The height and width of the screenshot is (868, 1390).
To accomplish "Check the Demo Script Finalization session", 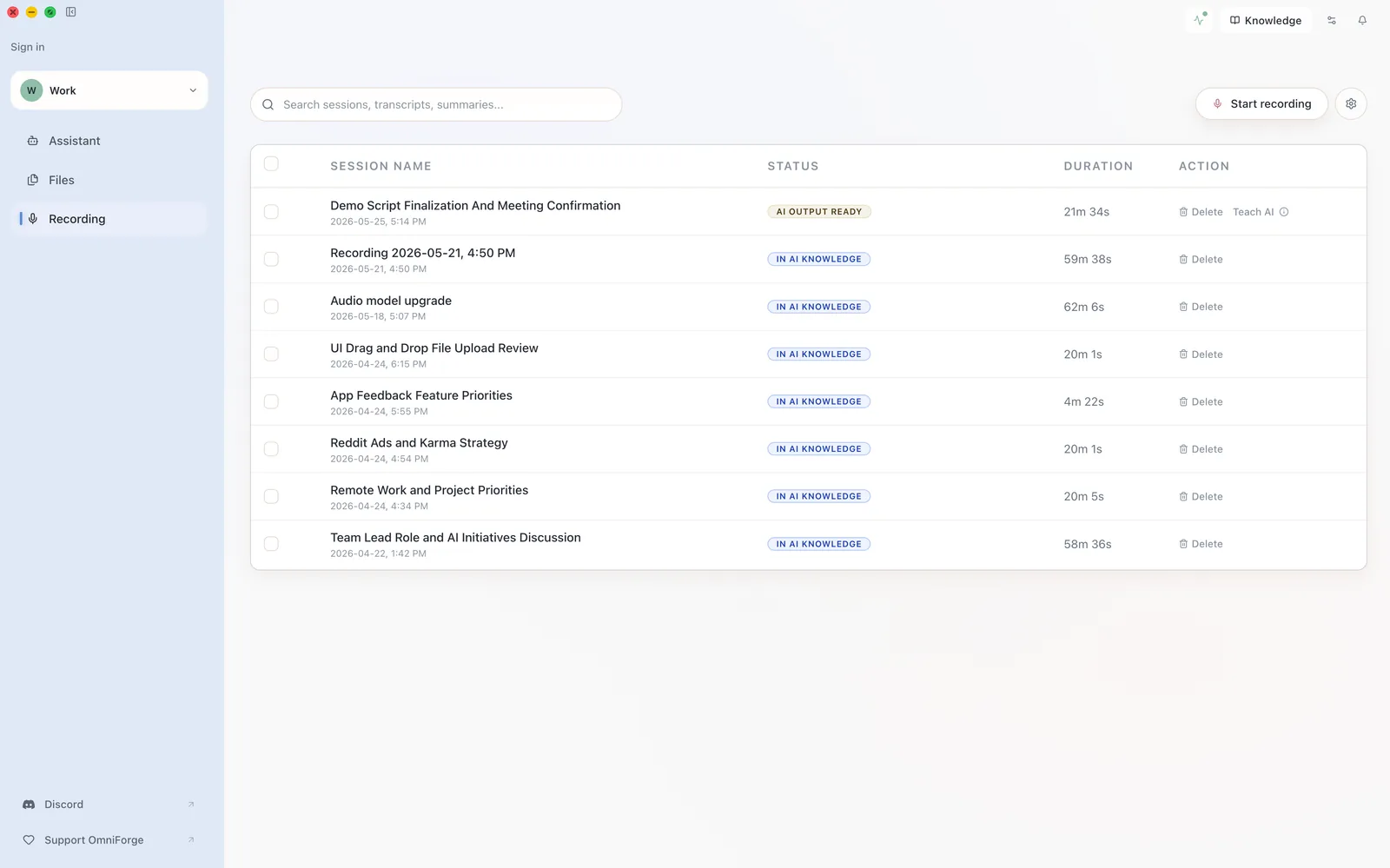I will tap(271, 212).
